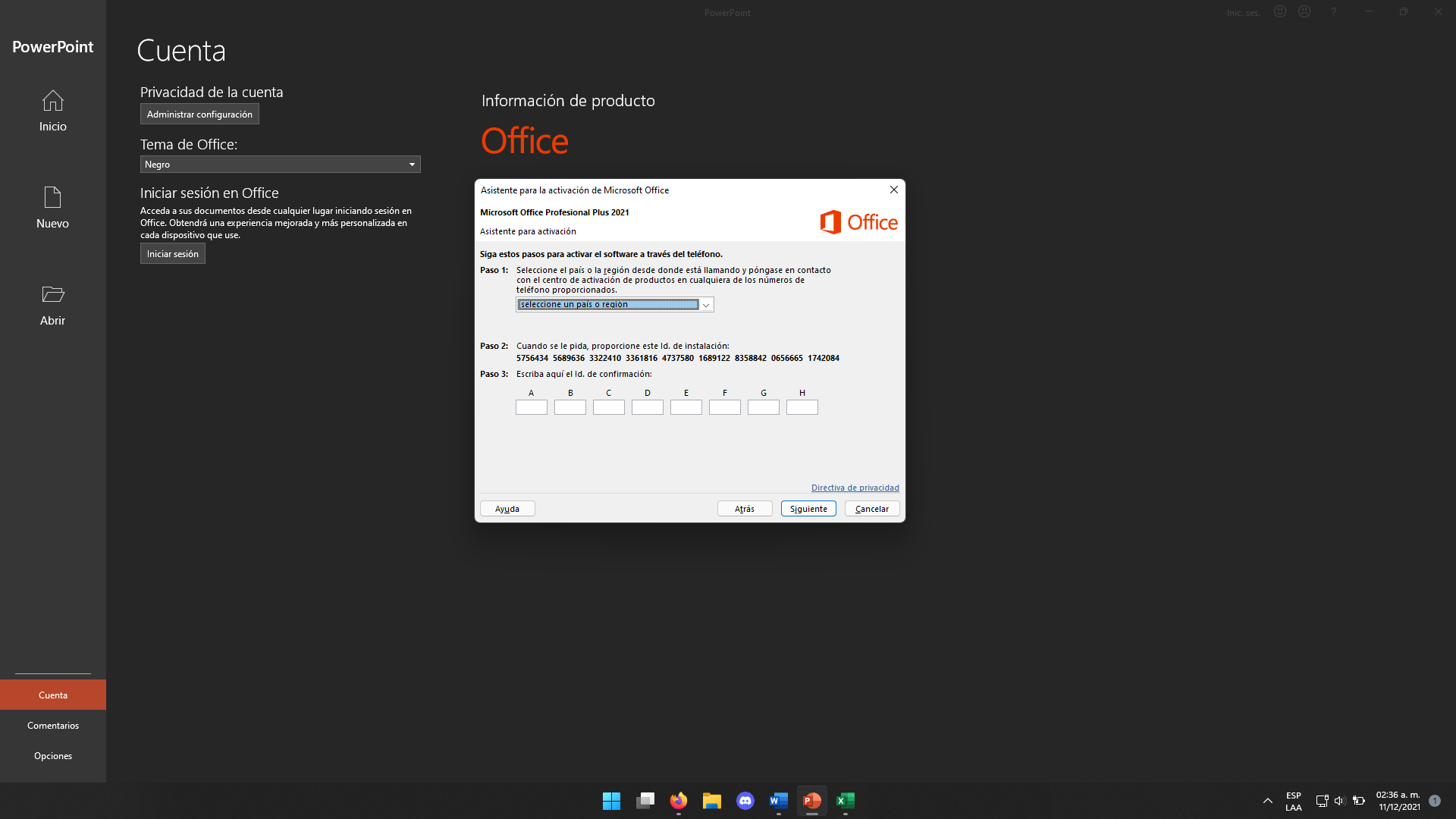Open the Opciones menu item
The height and width of the screenshot is (819, 1456).
[52, 755]
